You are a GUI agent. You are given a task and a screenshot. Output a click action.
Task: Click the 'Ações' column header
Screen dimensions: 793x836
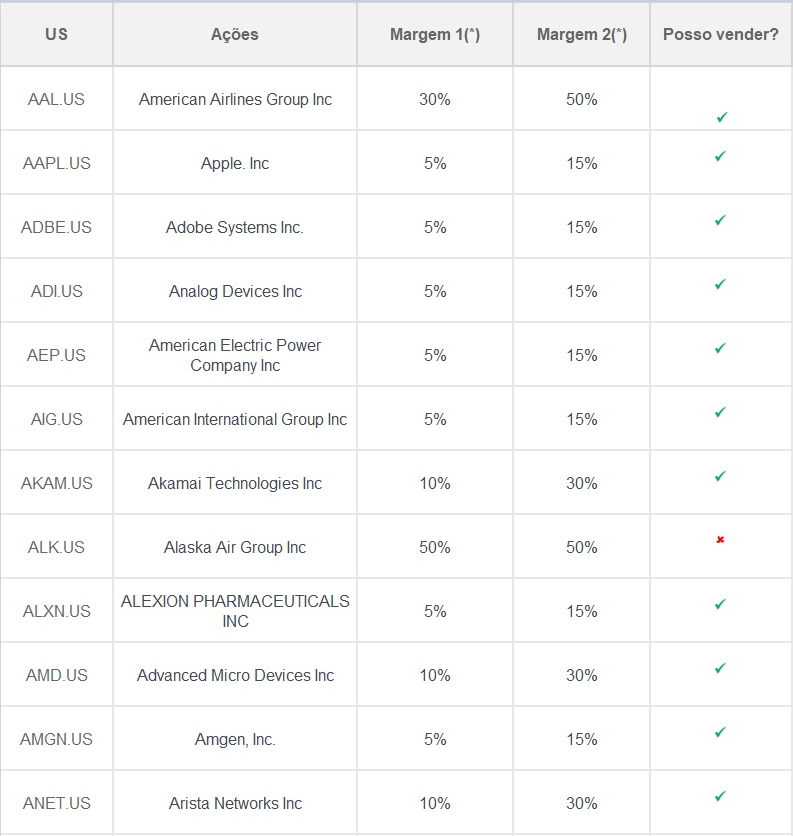234,34
